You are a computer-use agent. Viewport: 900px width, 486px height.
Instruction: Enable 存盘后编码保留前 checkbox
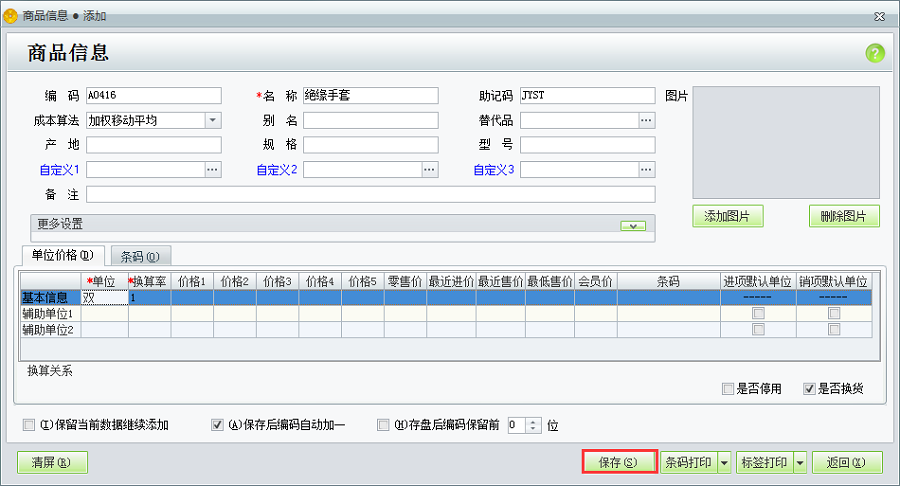click(x=383, y=425)
